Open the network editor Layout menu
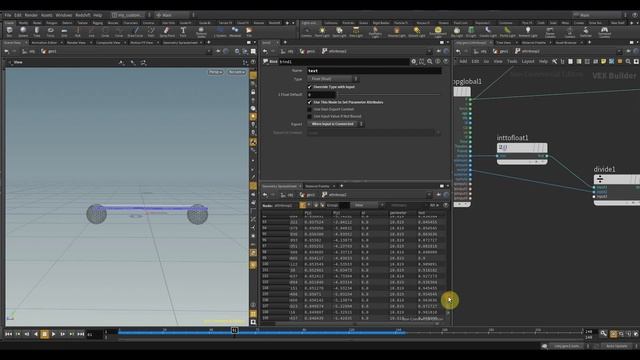Viewport: 640px width, 360px height. coord(528,62)
